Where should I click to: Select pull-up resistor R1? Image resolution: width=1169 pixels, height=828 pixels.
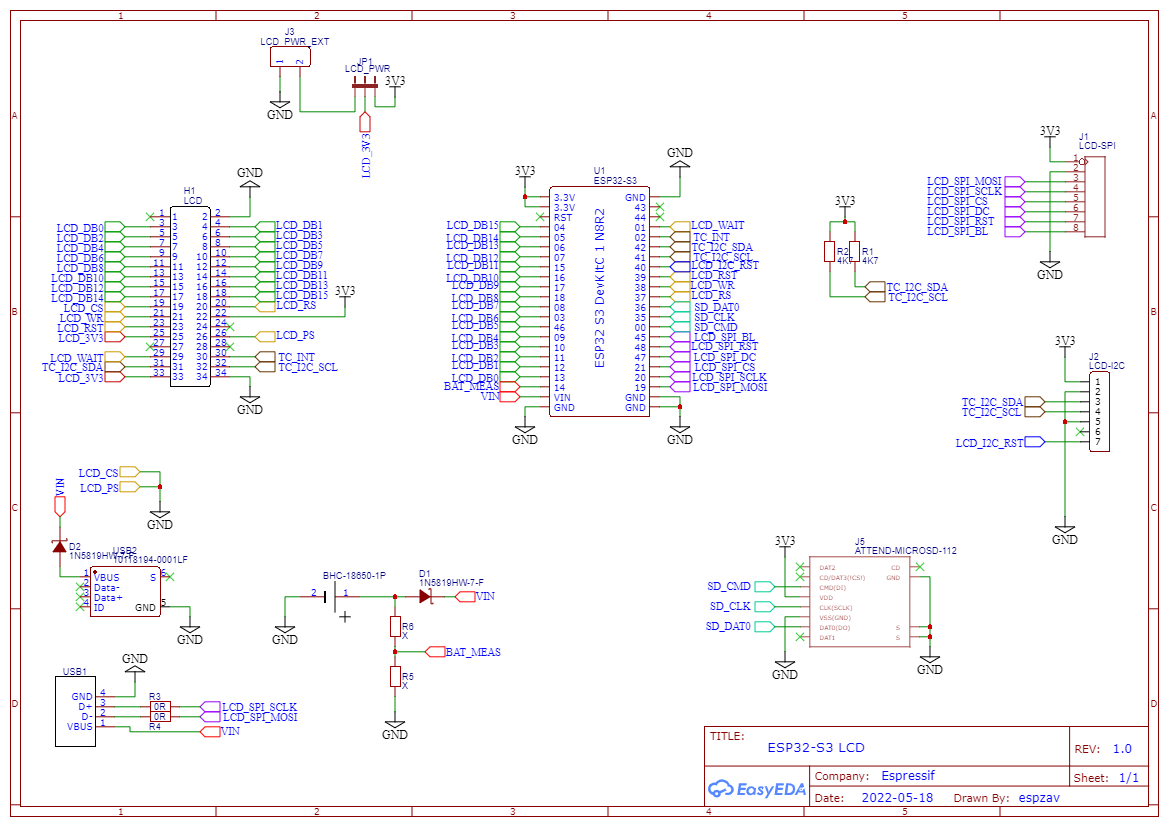[854, 252]
